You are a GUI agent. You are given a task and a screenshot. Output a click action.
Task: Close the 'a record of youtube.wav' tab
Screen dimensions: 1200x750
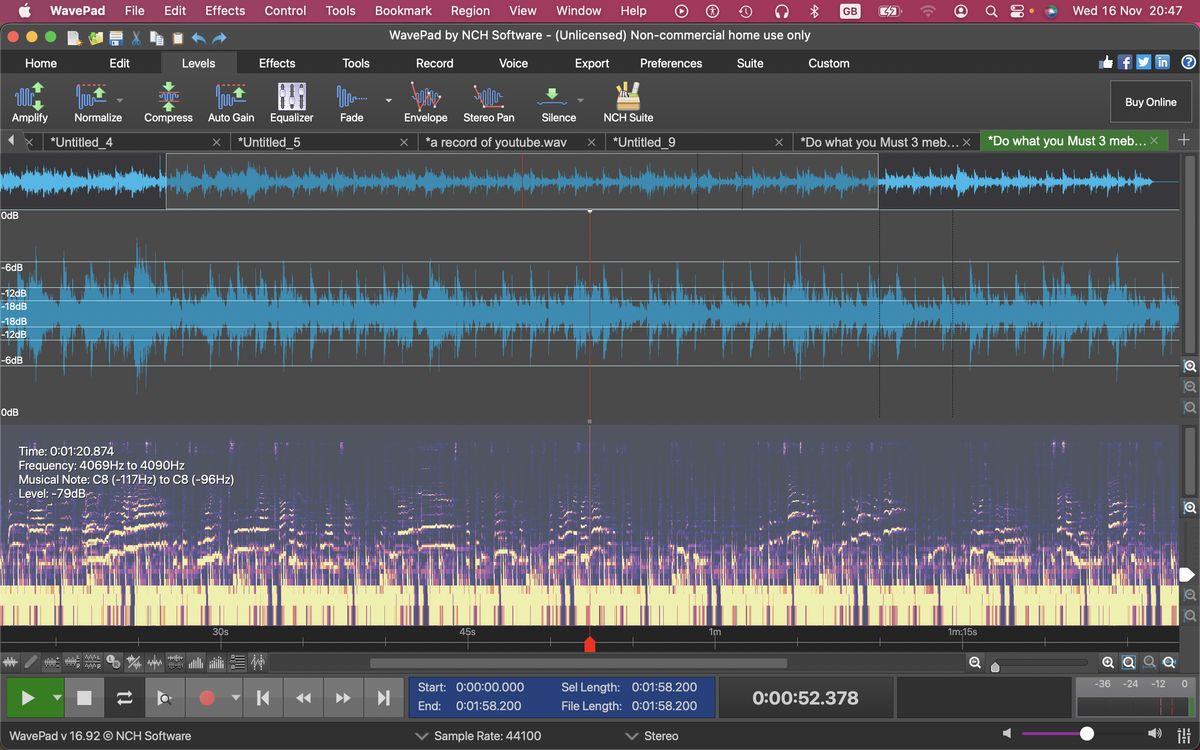(x=591, y=141)
